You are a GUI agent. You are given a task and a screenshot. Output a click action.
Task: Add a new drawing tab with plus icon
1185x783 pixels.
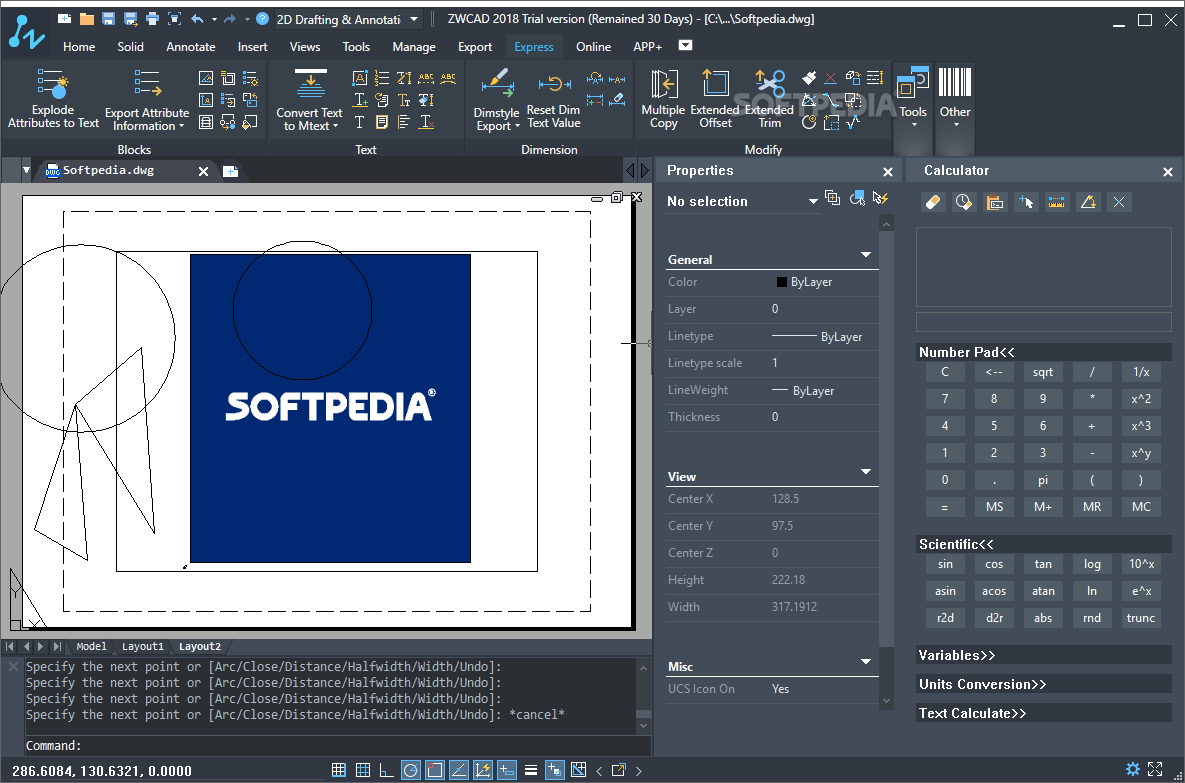pos(231,172)
